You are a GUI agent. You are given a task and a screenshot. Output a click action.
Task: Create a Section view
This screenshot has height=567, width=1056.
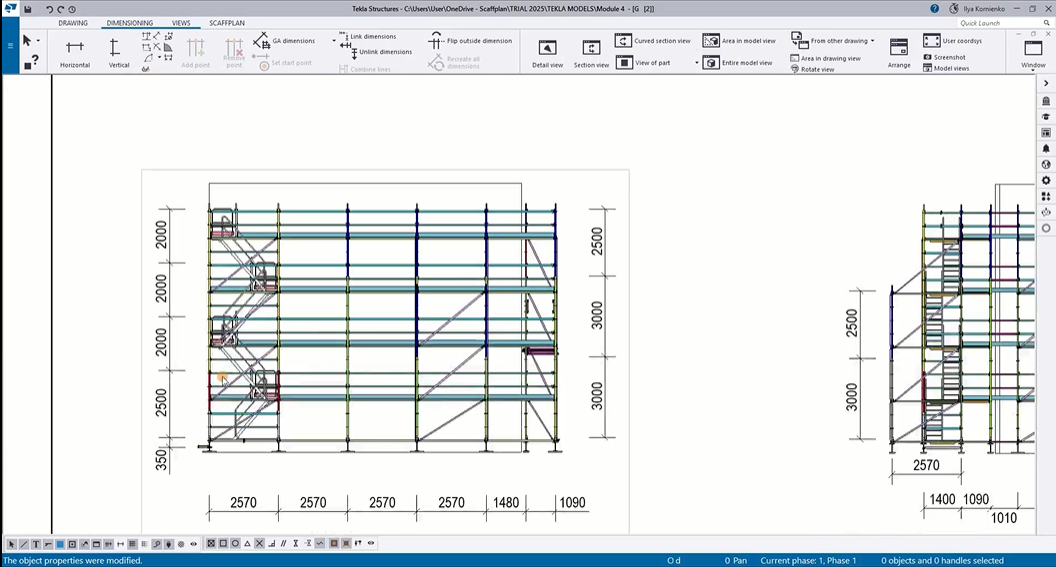click(x=591, y=53)
